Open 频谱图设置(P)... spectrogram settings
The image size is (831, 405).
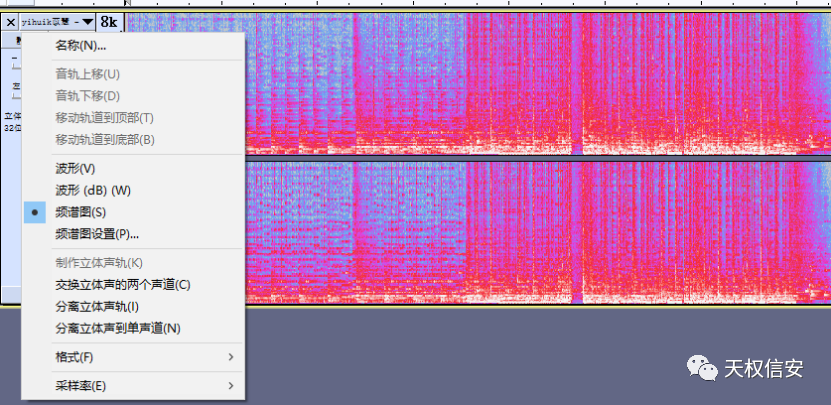tap(97, 234)
